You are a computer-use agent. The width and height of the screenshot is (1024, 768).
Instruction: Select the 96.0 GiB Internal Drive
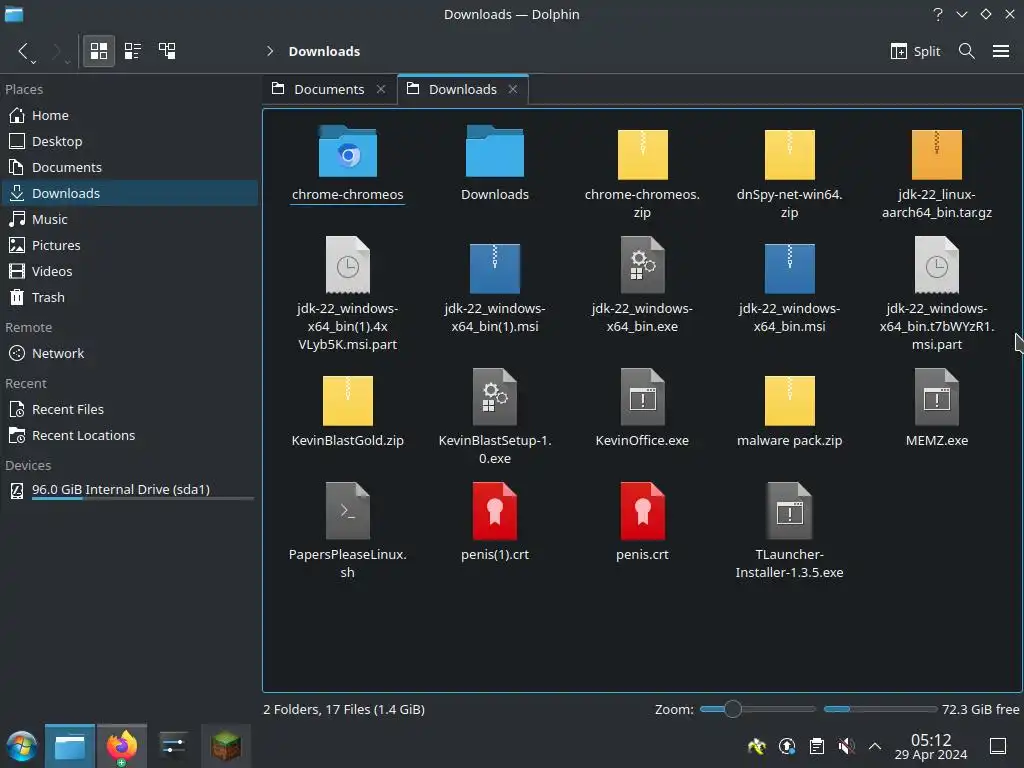129,490
